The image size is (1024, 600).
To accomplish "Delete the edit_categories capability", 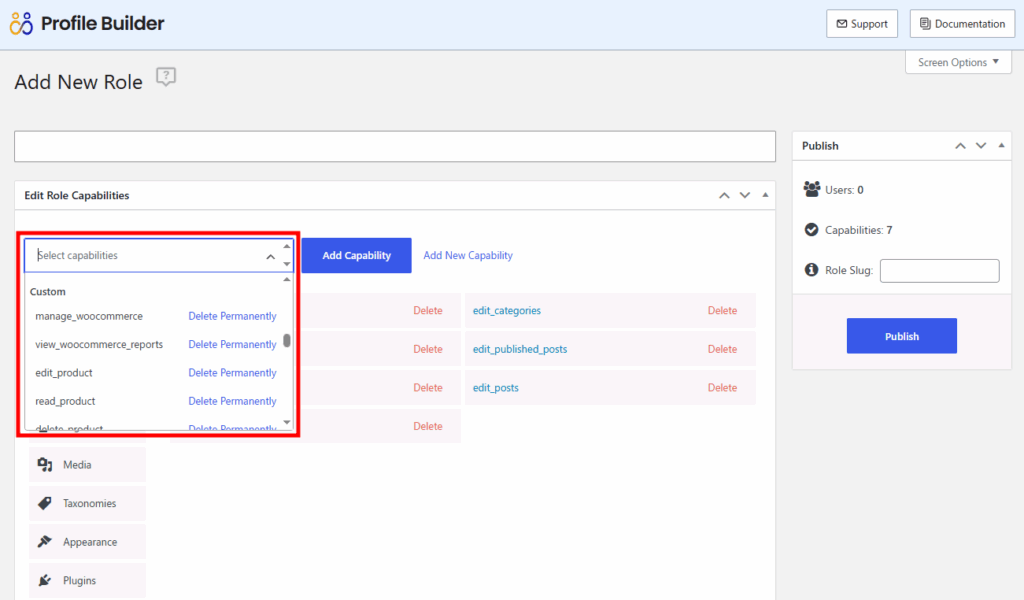I will tap(722, 311).
